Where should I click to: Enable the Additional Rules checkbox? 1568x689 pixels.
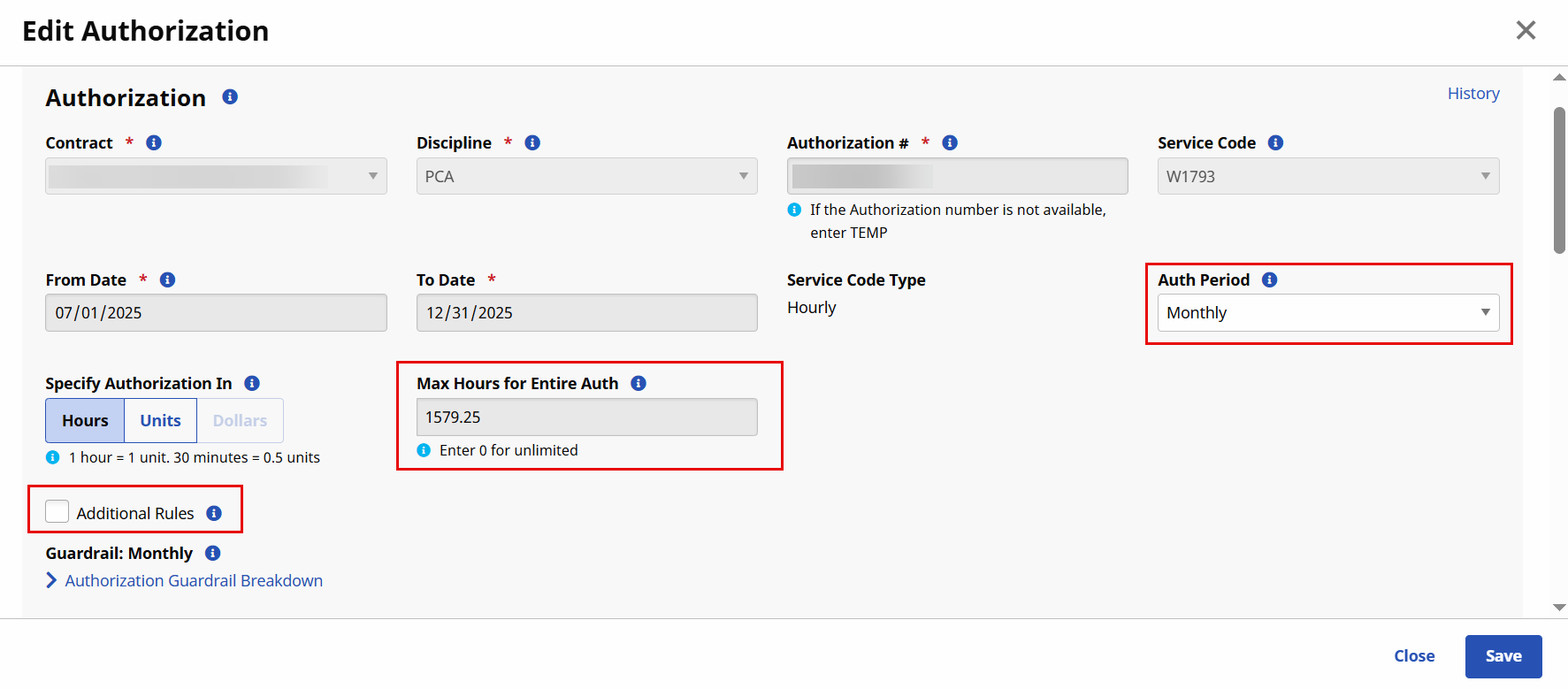click(x=57, y=512)
